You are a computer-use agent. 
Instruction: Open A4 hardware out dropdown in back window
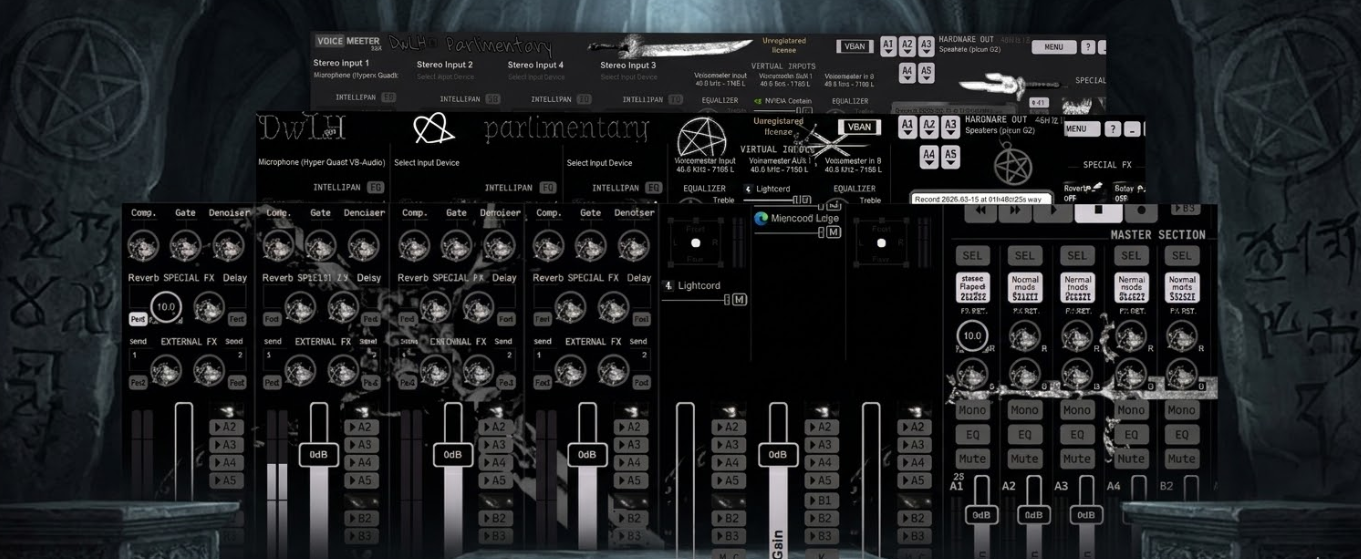(907, 72)
